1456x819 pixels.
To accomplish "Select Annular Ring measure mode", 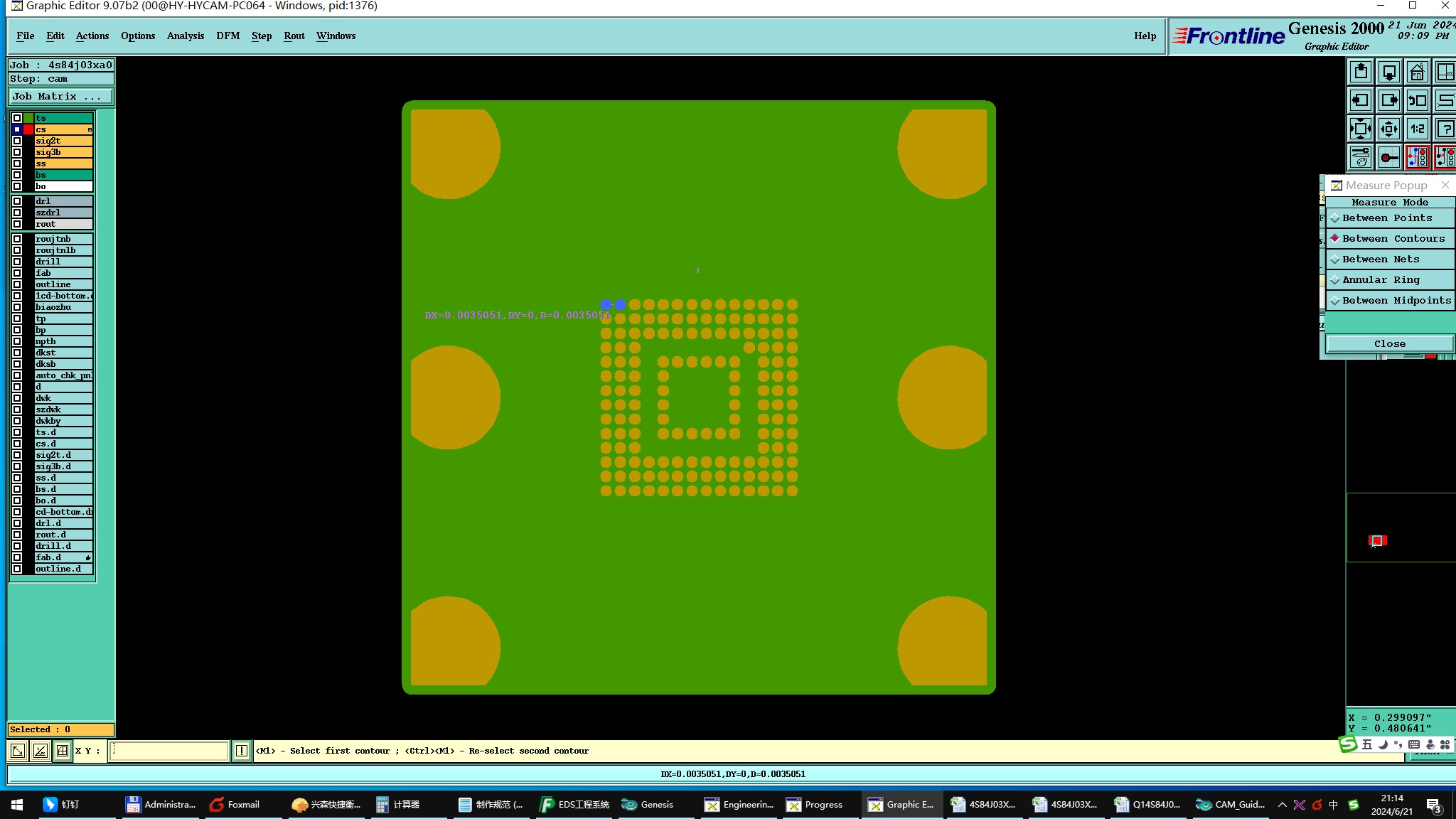I will (x=1380, y=280).
